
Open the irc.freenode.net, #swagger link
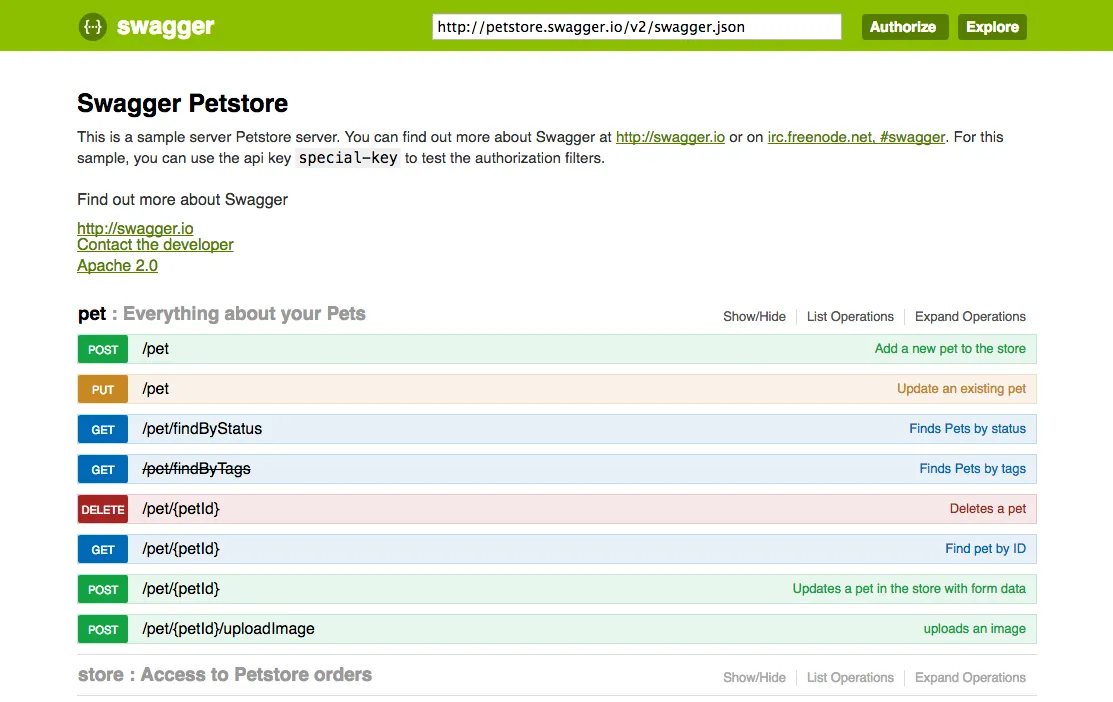(x=856, y=137)
